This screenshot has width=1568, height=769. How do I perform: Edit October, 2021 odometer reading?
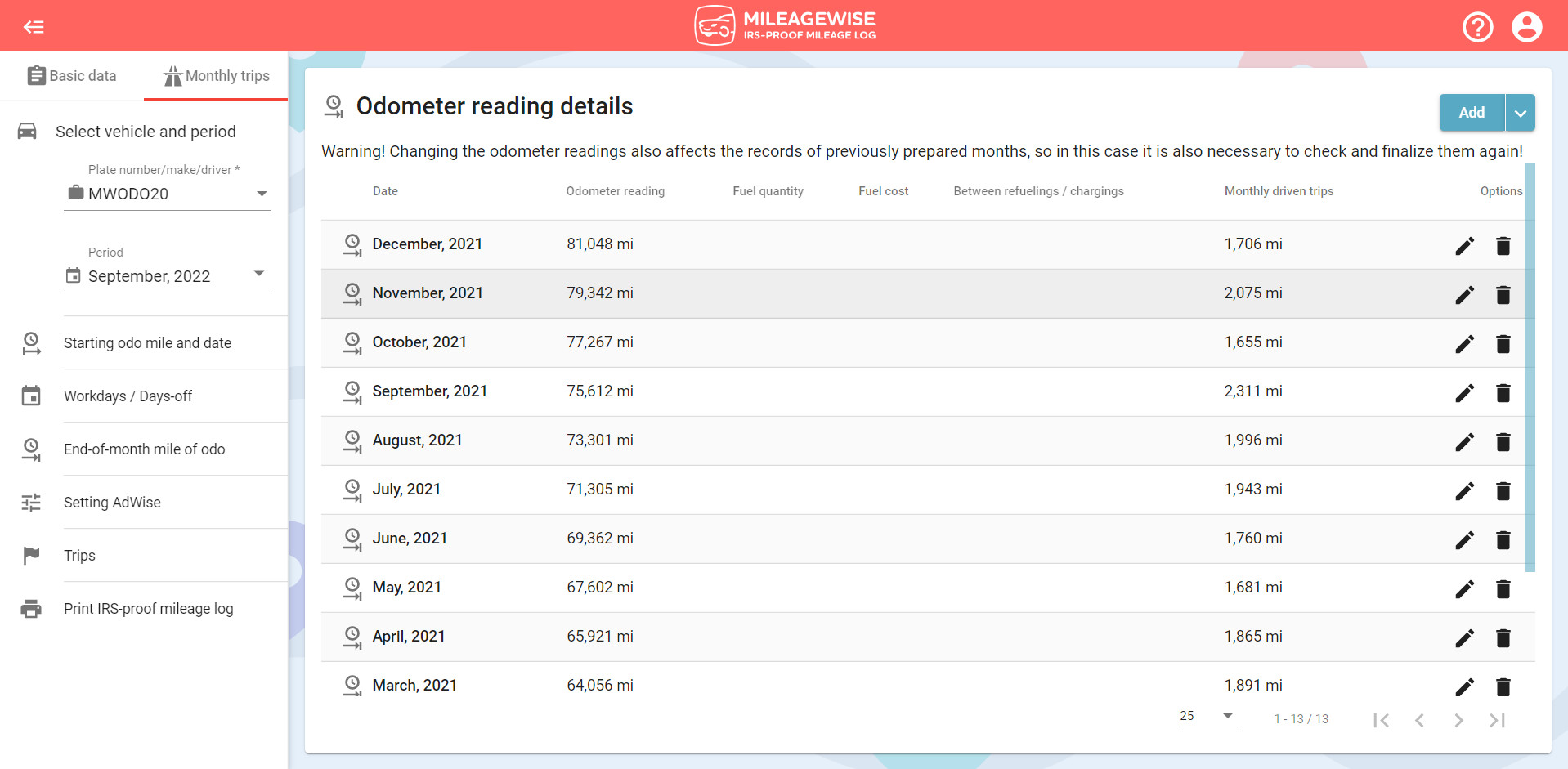point(1464,343)
